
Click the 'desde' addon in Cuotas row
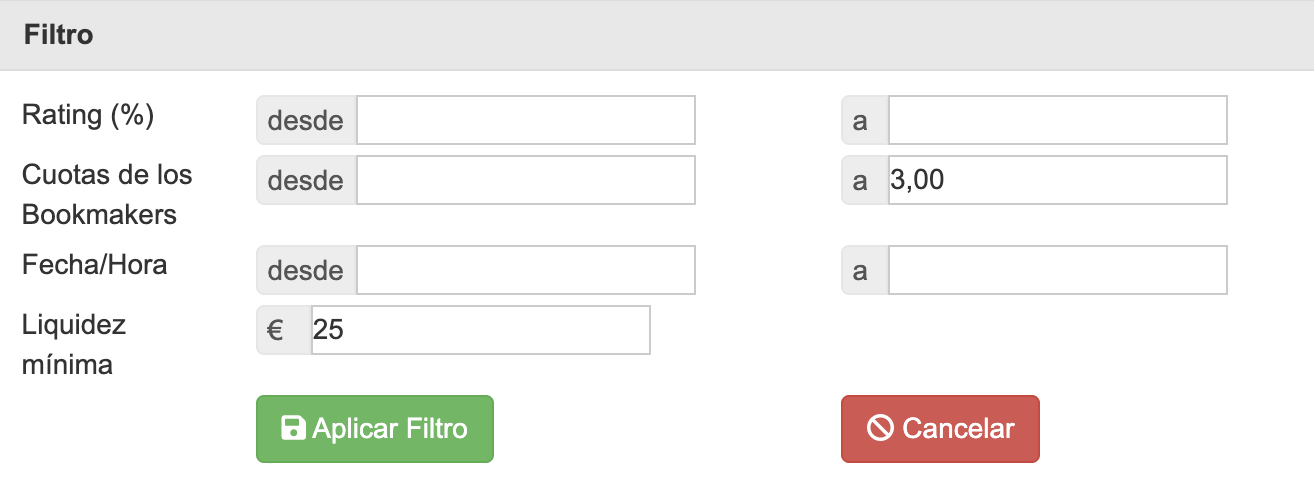click(x=307, y=180)
